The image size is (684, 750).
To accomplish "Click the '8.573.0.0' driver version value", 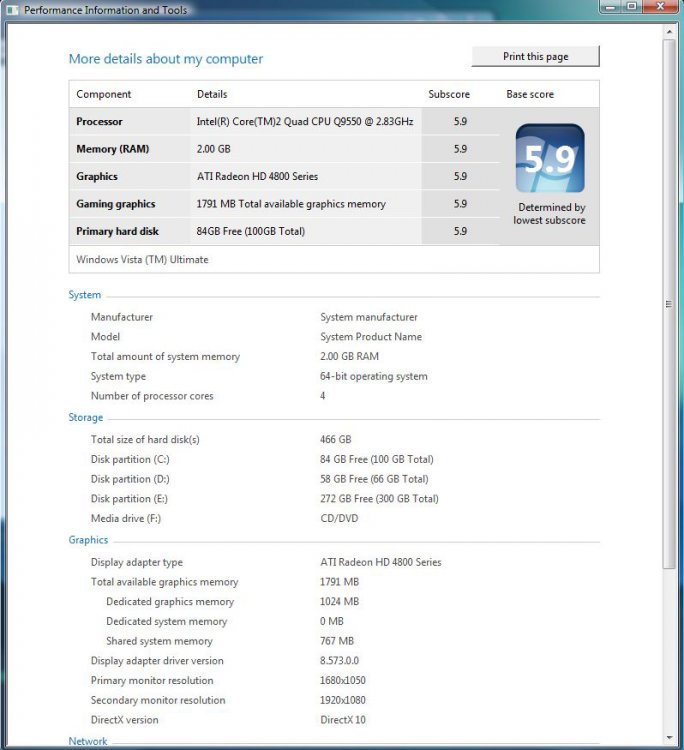I will [x=339, y=661].
